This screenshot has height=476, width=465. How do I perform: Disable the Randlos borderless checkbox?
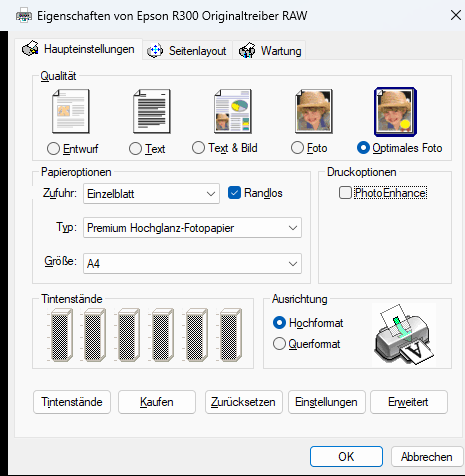[x=234, y=193]
